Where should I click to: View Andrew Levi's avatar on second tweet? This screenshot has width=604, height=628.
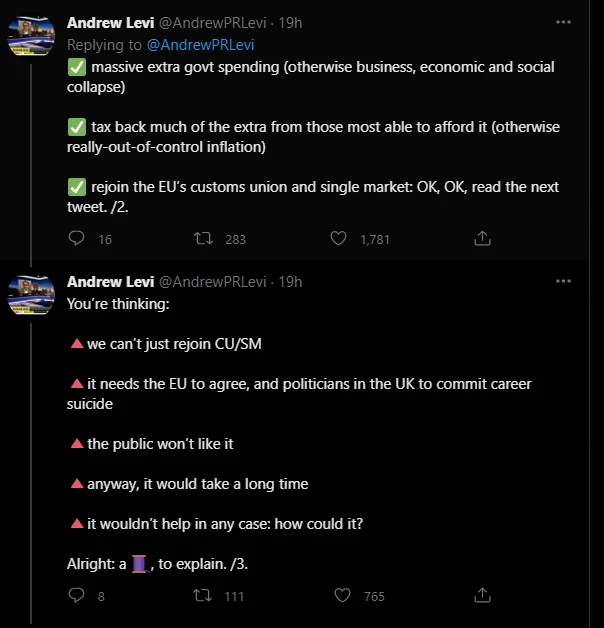(x=31, y=295)
